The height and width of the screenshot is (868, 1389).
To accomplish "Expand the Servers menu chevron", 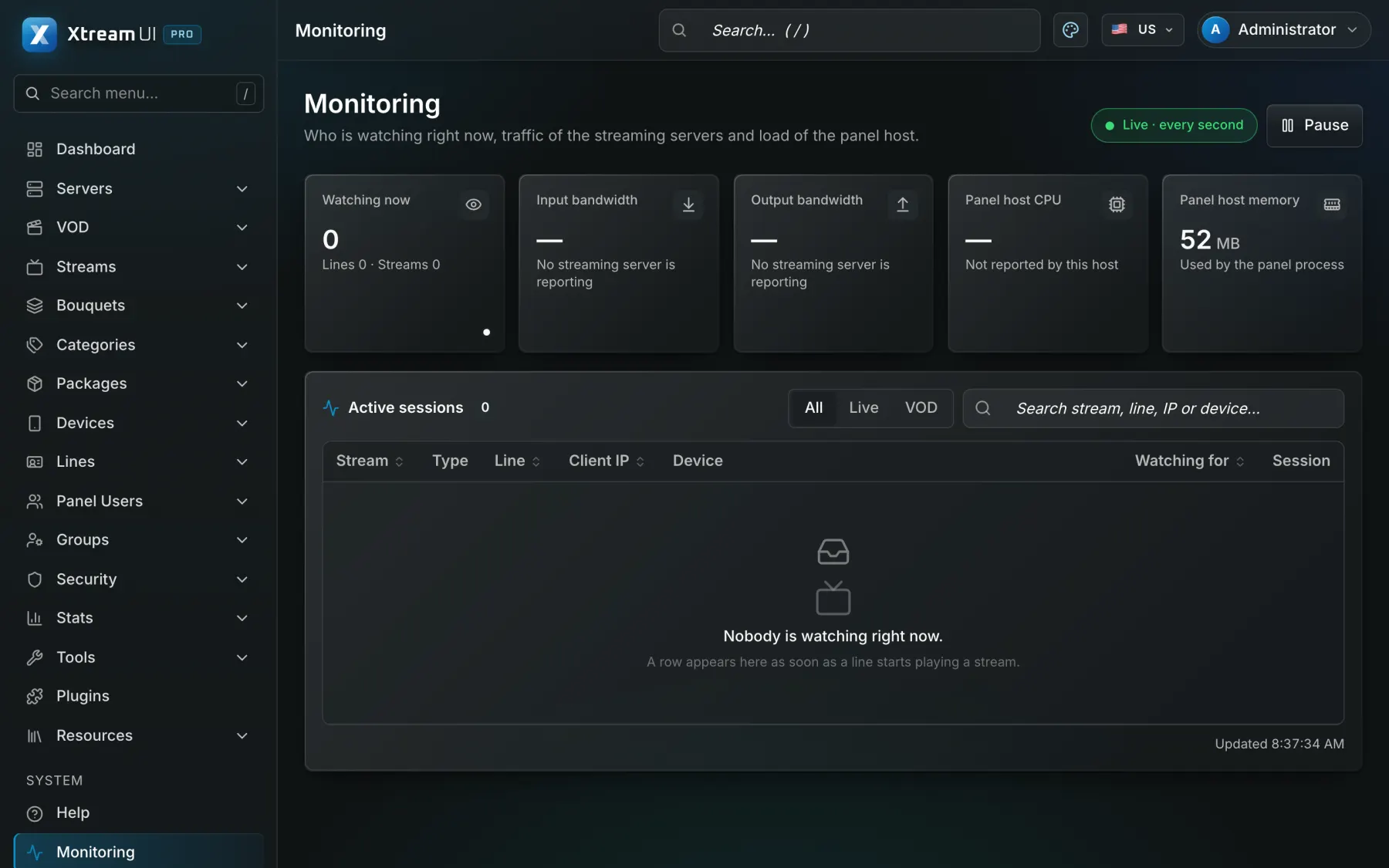I will coord(242,189).
